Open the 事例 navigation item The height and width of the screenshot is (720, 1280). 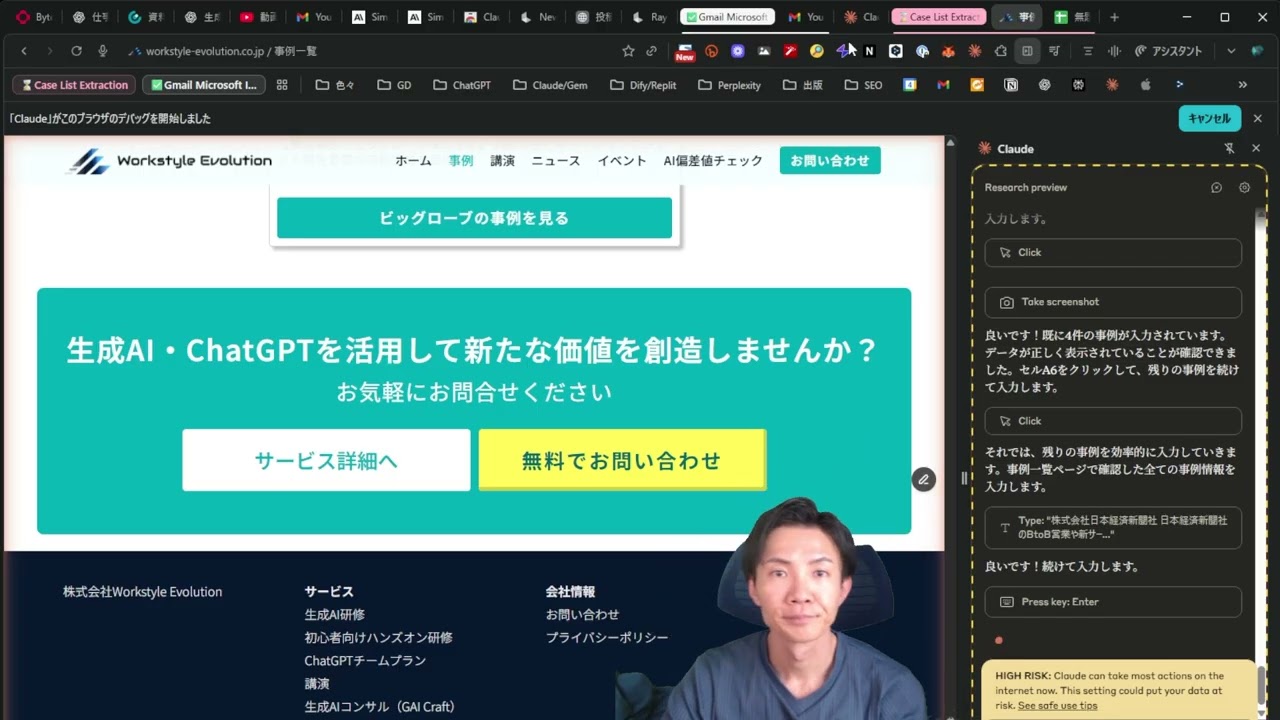[x=461, y=161]
